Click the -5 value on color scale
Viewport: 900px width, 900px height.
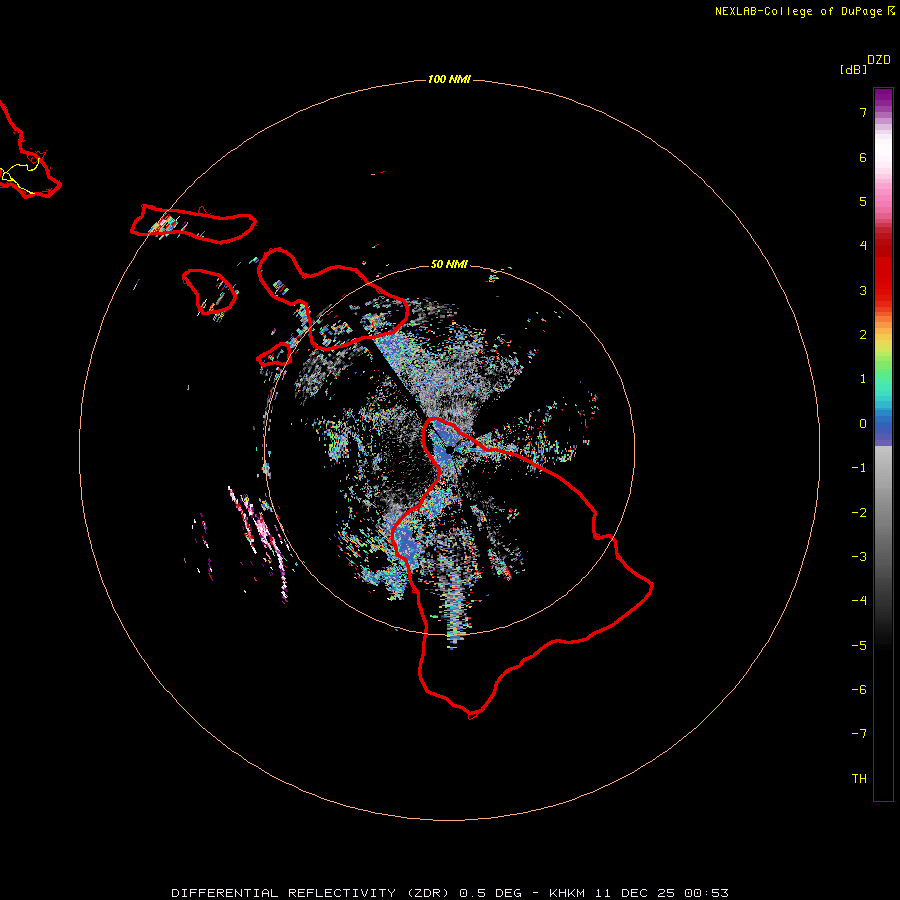(859, 646)
